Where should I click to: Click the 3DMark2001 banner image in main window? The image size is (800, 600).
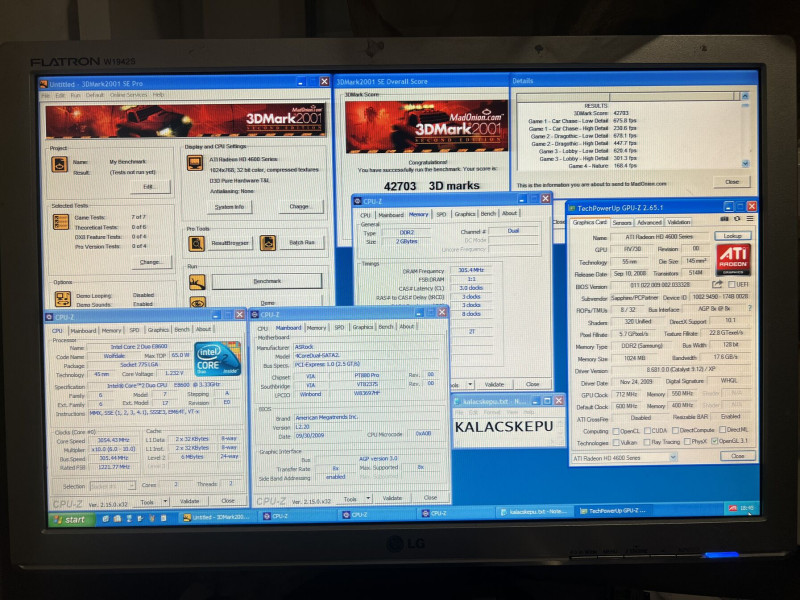185,121
